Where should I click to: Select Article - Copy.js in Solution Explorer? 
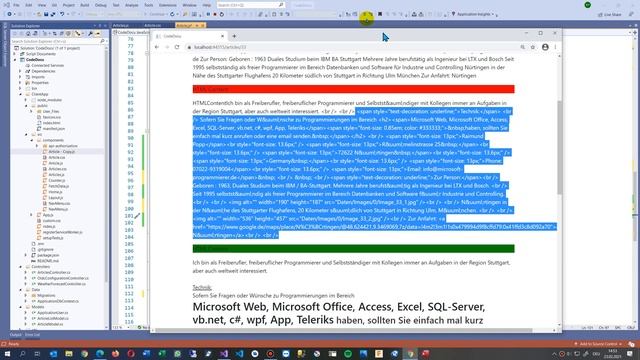61,151
